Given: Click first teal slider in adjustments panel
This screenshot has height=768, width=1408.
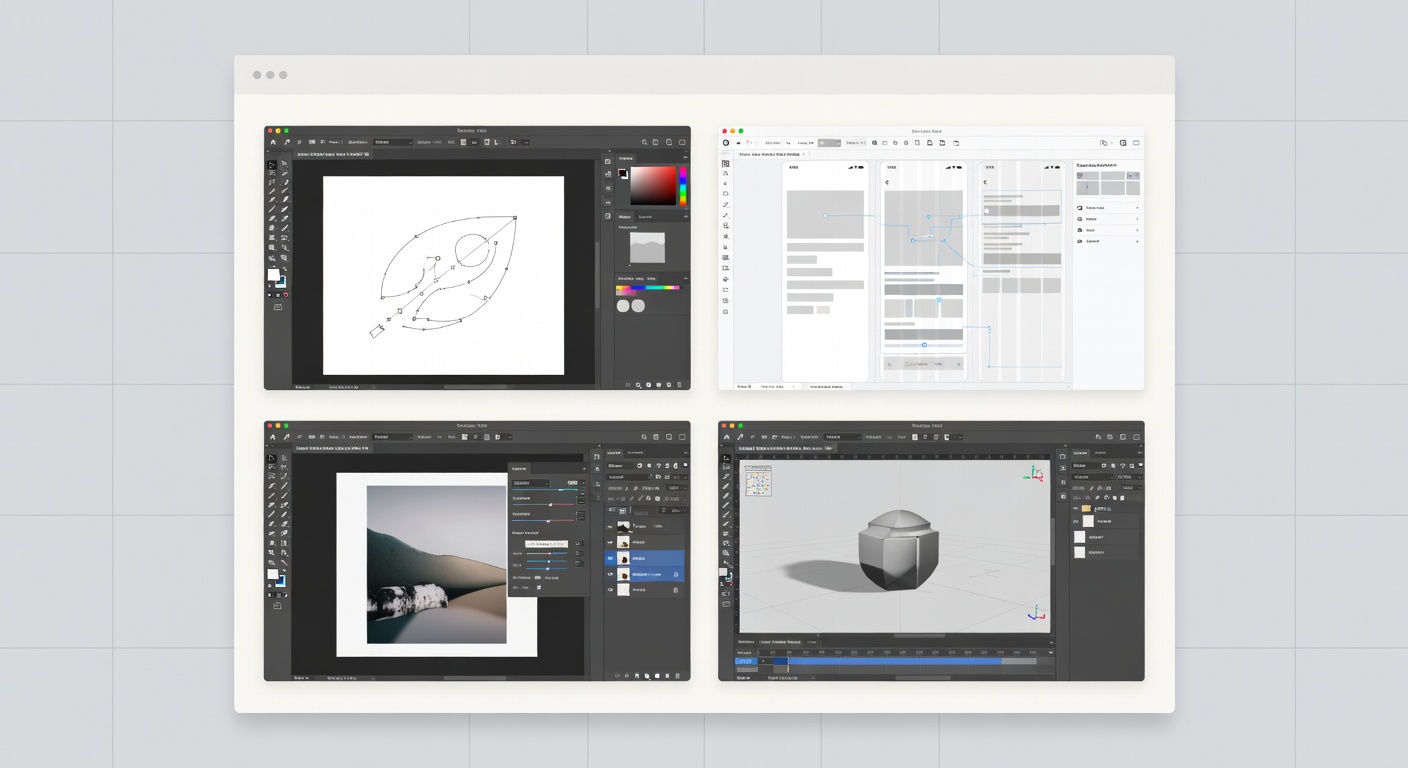Looking at the screenshot, I should (545, 489).
